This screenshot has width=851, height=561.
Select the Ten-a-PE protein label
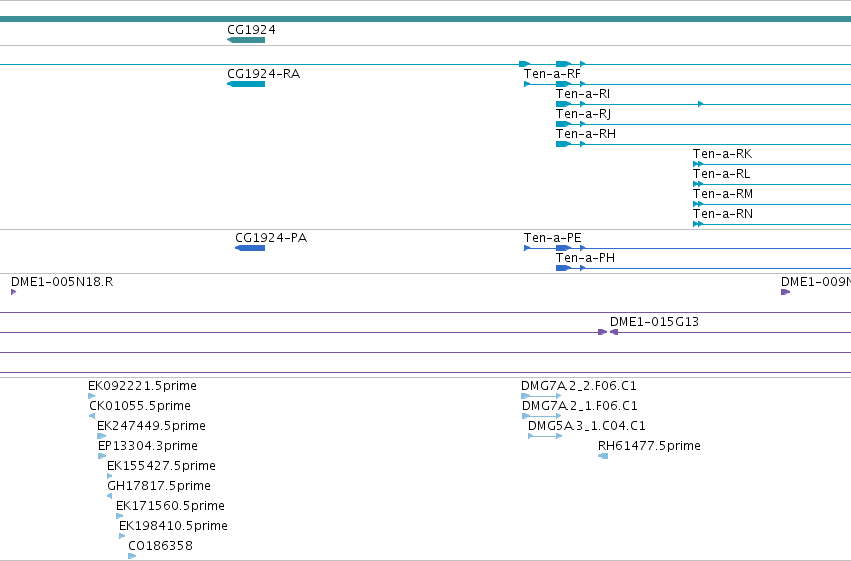tap(552, 238)
